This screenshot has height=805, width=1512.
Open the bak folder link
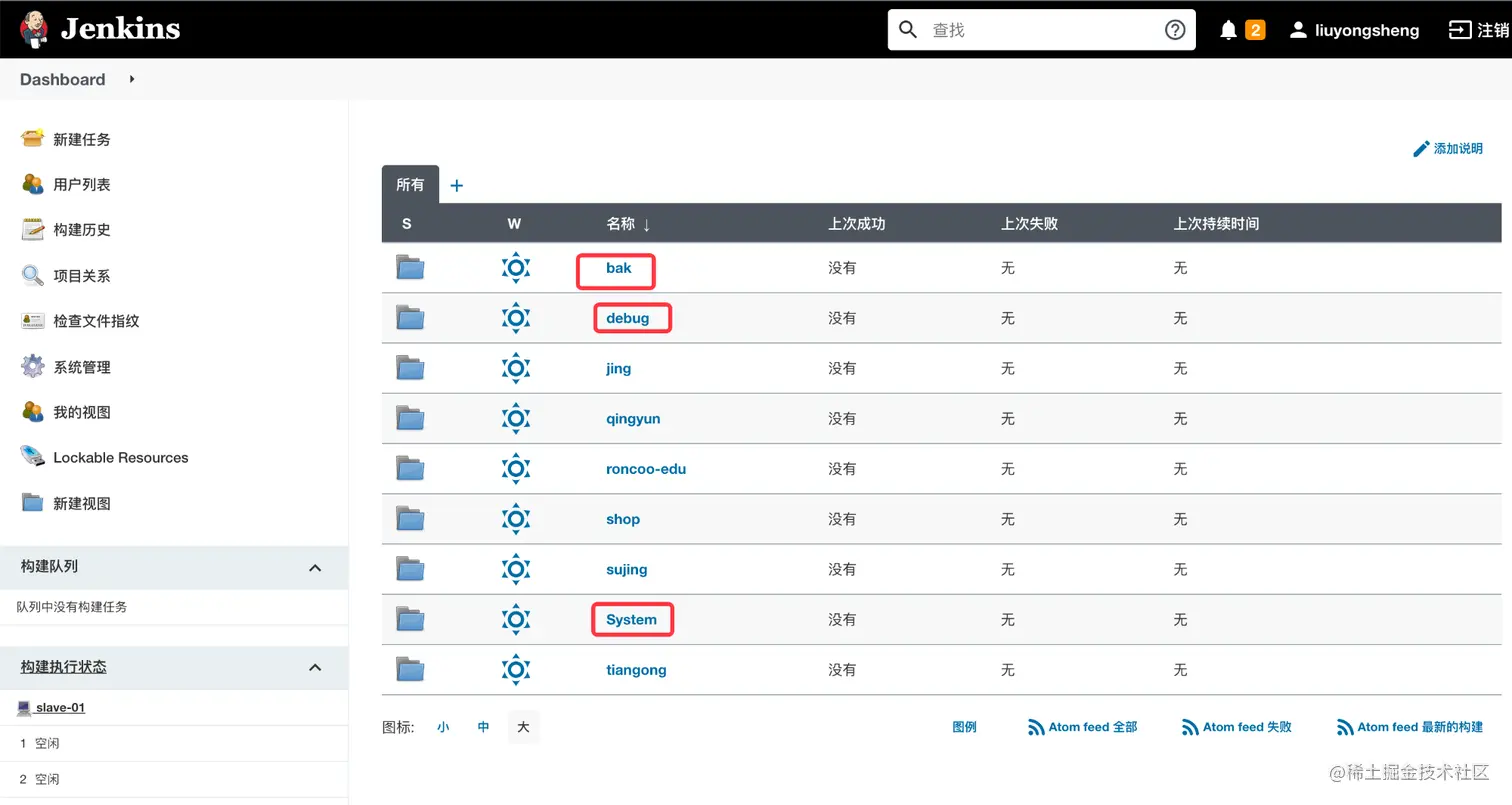pos(619,268)
